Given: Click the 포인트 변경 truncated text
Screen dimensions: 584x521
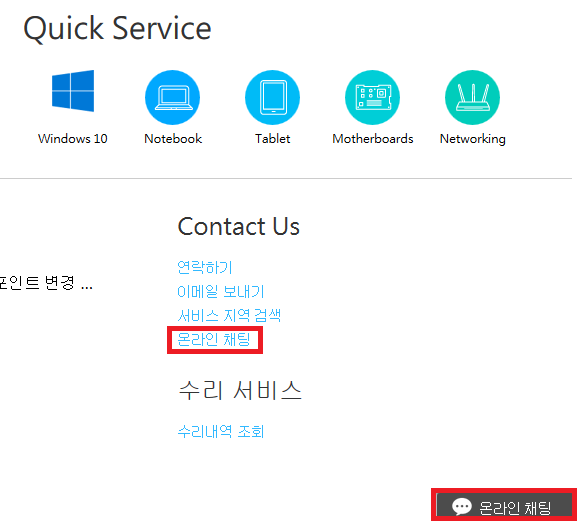Looking at the screenshot, I should (x=46, y=283).
